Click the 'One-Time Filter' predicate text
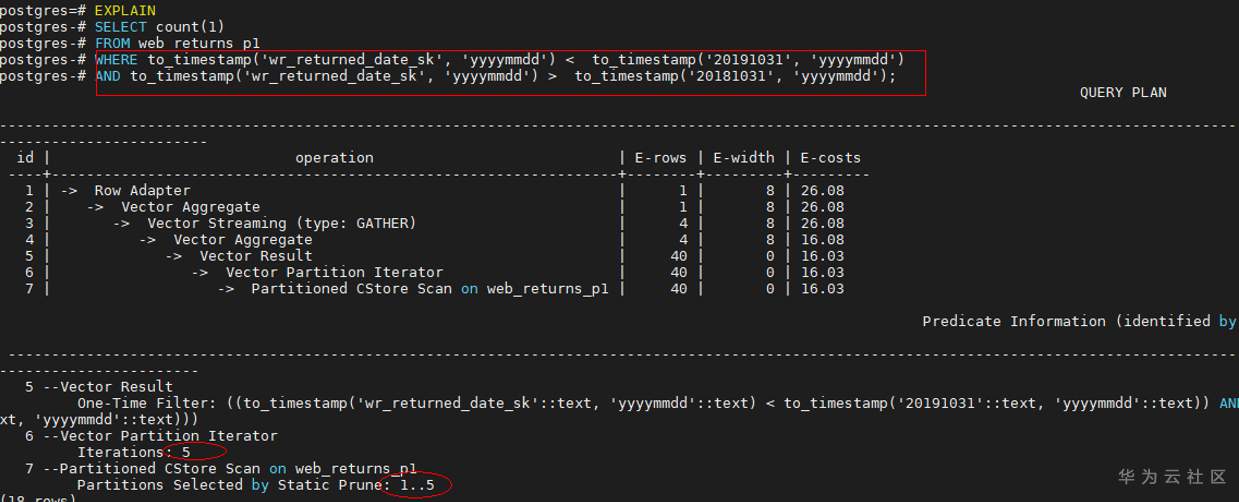 click(x=142, y=403)
